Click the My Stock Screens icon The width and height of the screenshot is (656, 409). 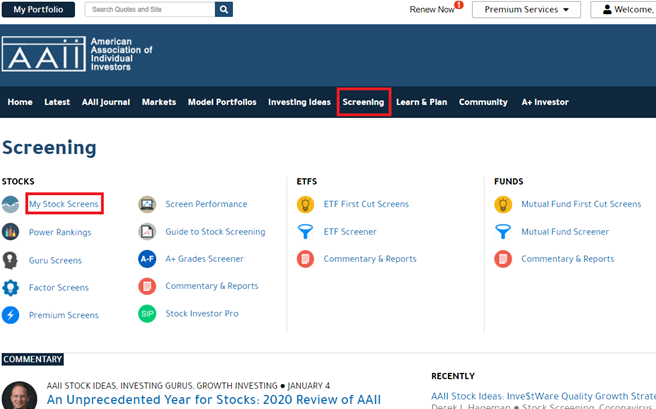[10, 204]
